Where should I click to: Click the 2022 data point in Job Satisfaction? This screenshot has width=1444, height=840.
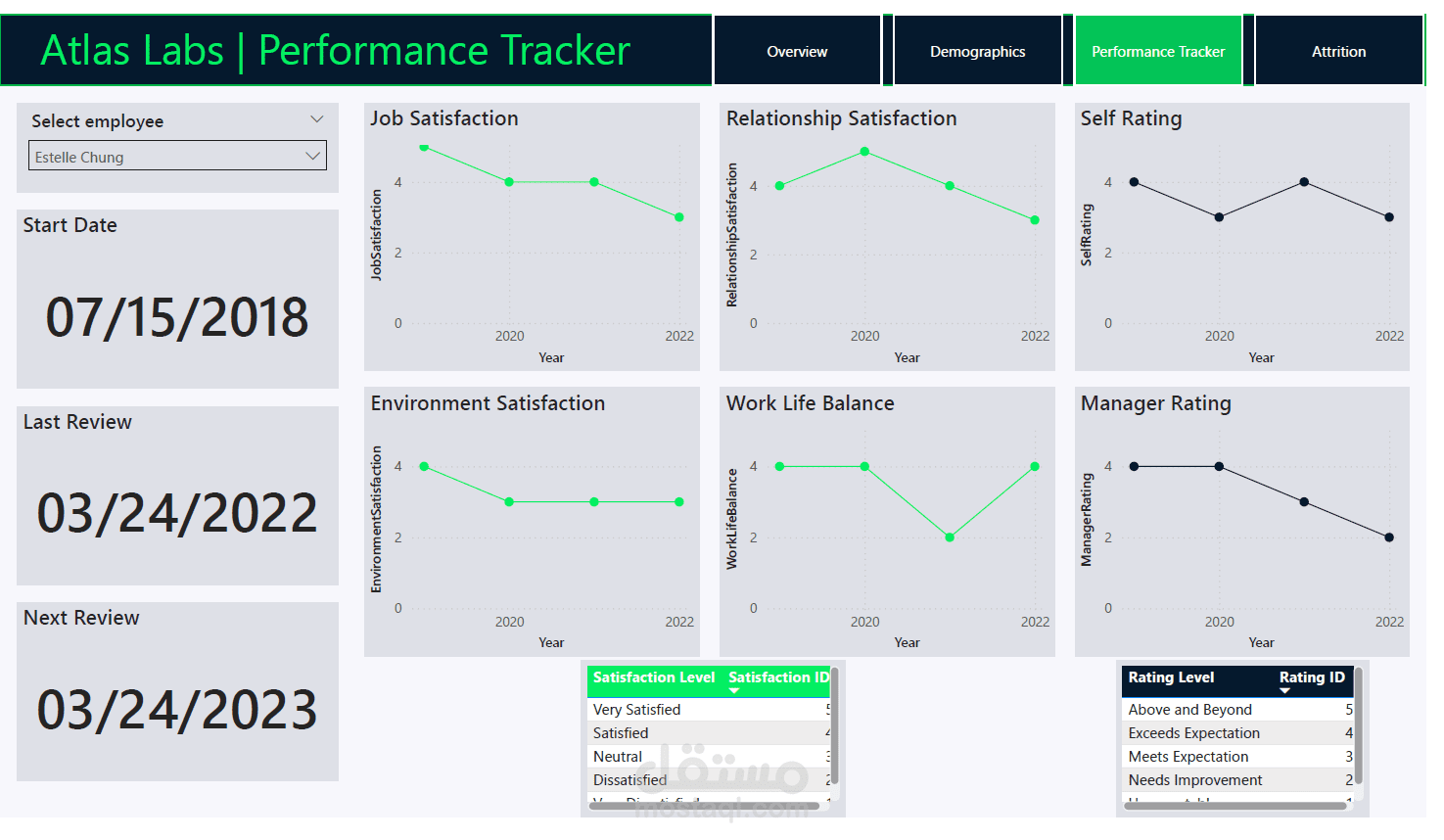point(679,217)
